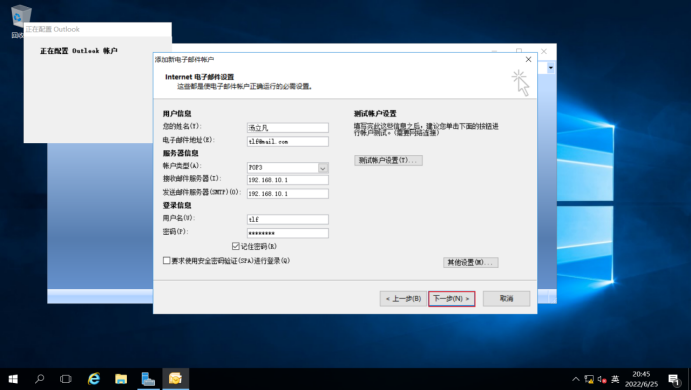Focus the email address field tlf@mail.com
Viewport: 691px width, 390px height.
click(x=288, y=141)
